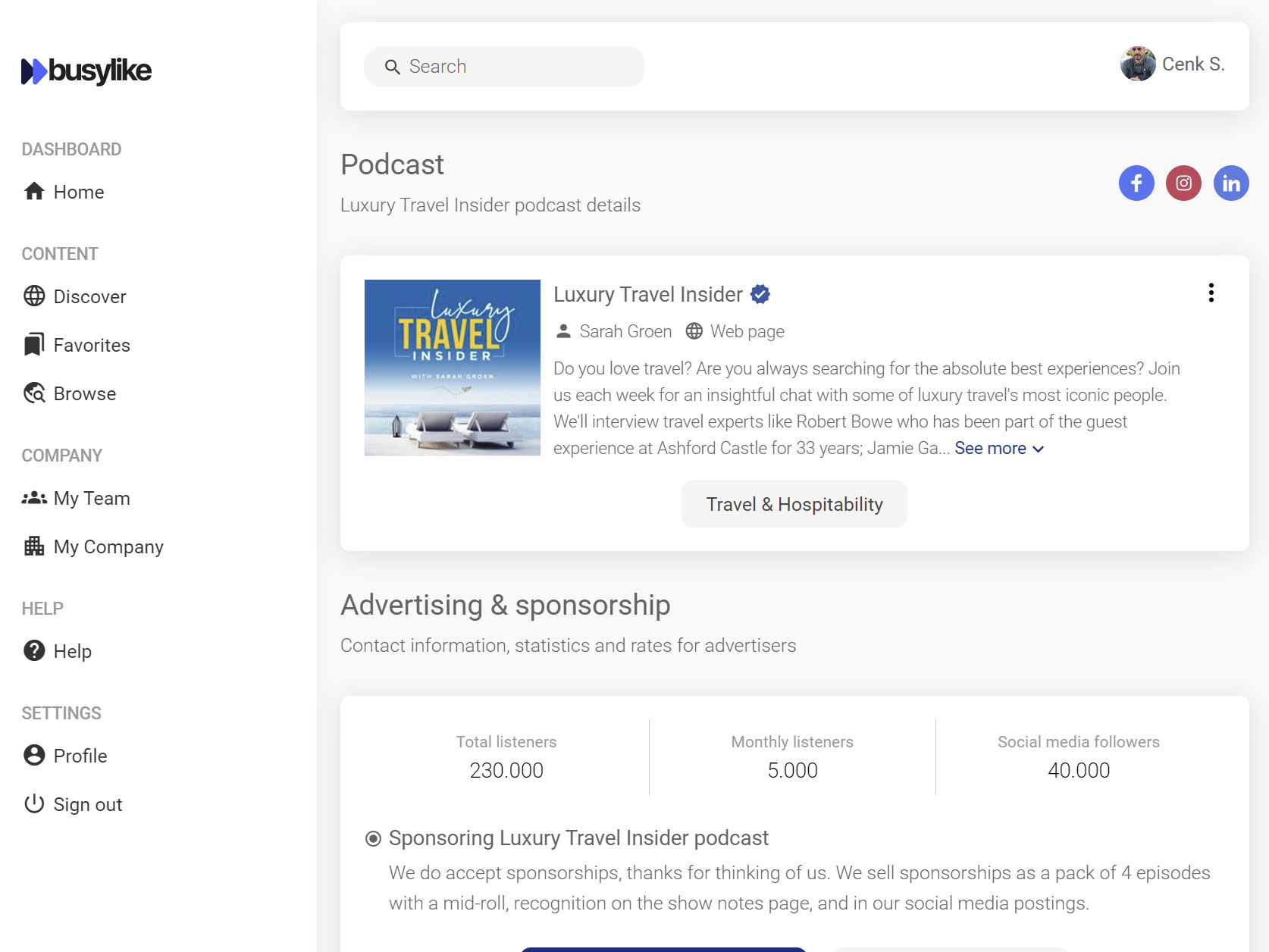This screenshot has height=952, width=1269.
Task: Click the search magnifier icon
Action: point(392,67)
